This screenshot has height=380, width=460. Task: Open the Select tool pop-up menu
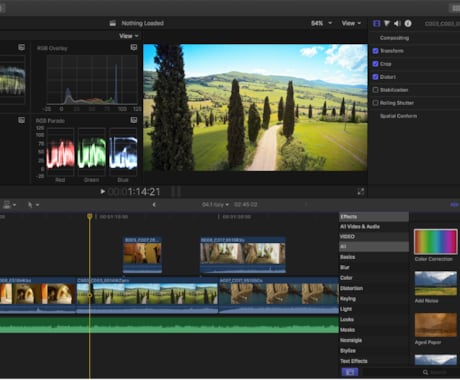click(33, 204)
